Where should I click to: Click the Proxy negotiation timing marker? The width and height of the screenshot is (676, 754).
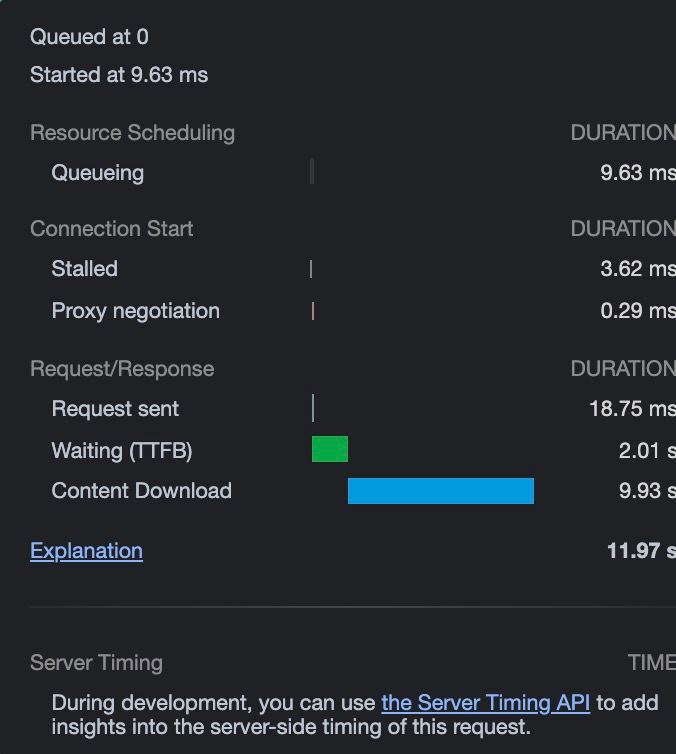click(313, 311)
